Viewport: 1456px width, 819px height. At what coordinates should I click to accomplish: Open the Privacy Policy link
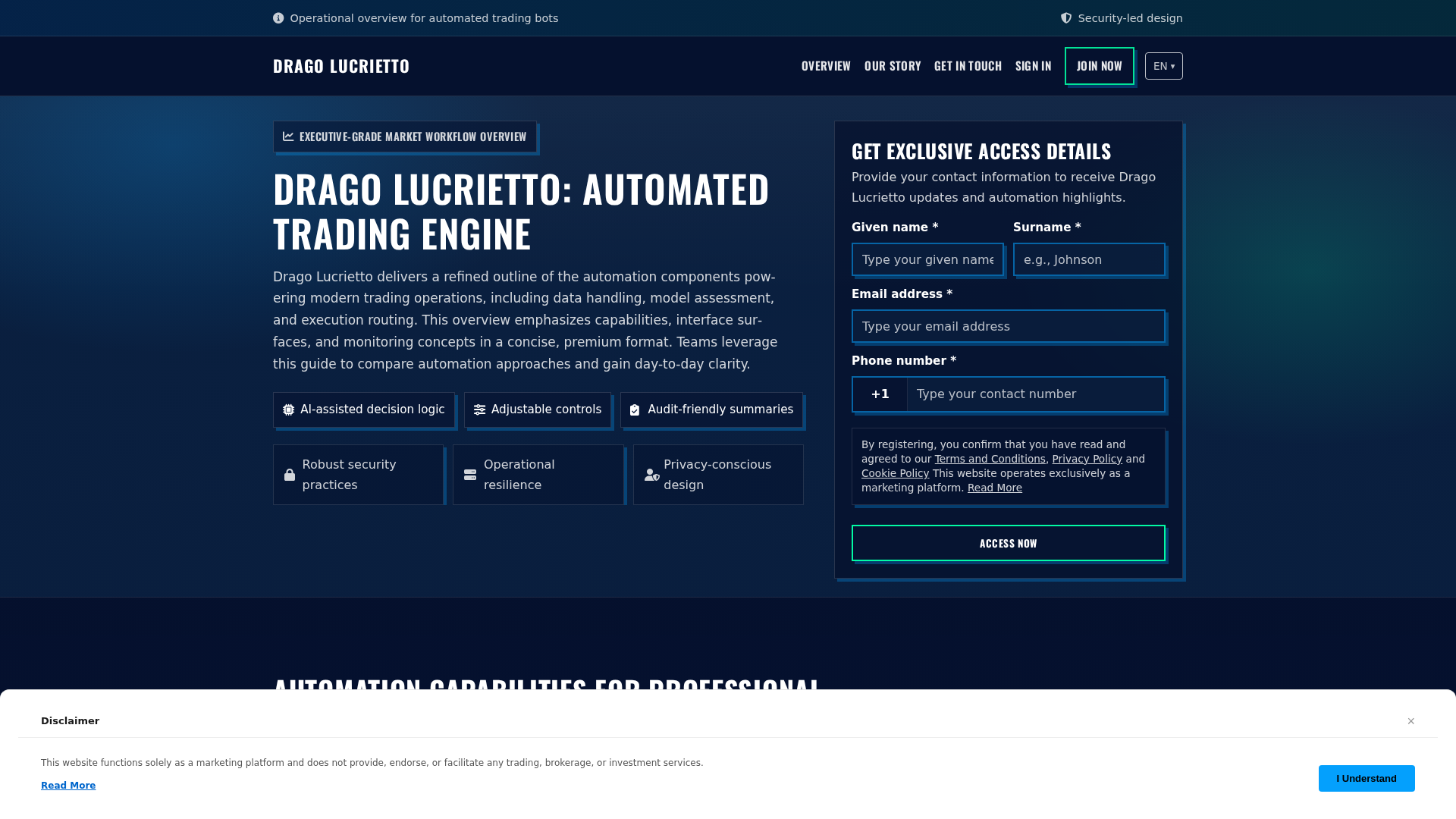tap(1087, 459)
